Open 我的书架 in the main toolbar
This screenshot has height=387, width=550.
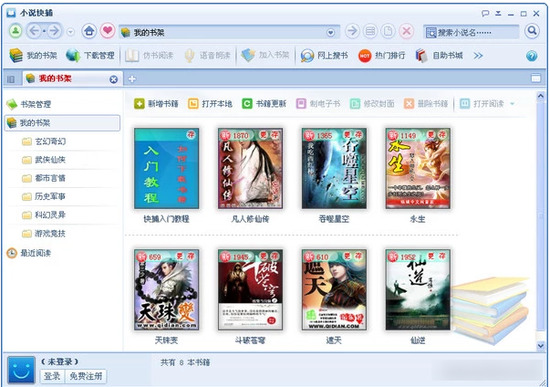click(33, 55)
